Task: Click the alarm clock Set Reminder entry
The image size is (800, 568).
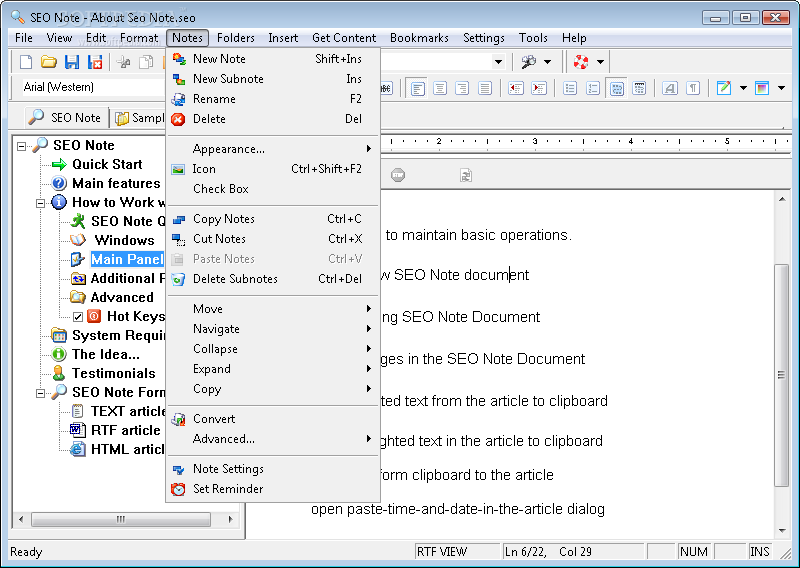Action: [x=274, y=489]
